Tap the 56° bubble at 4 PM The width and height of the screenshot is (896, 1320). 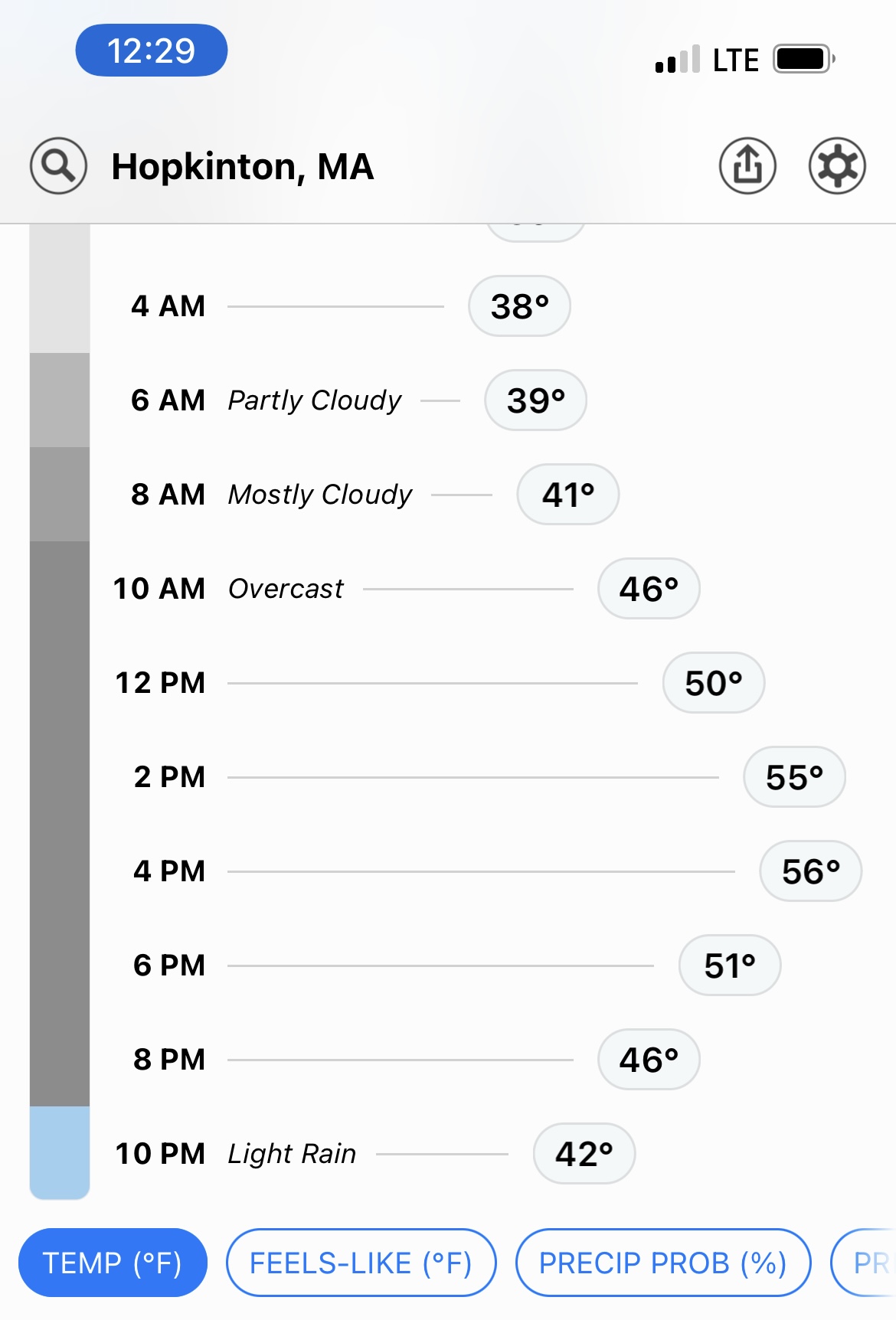[810, 871]
